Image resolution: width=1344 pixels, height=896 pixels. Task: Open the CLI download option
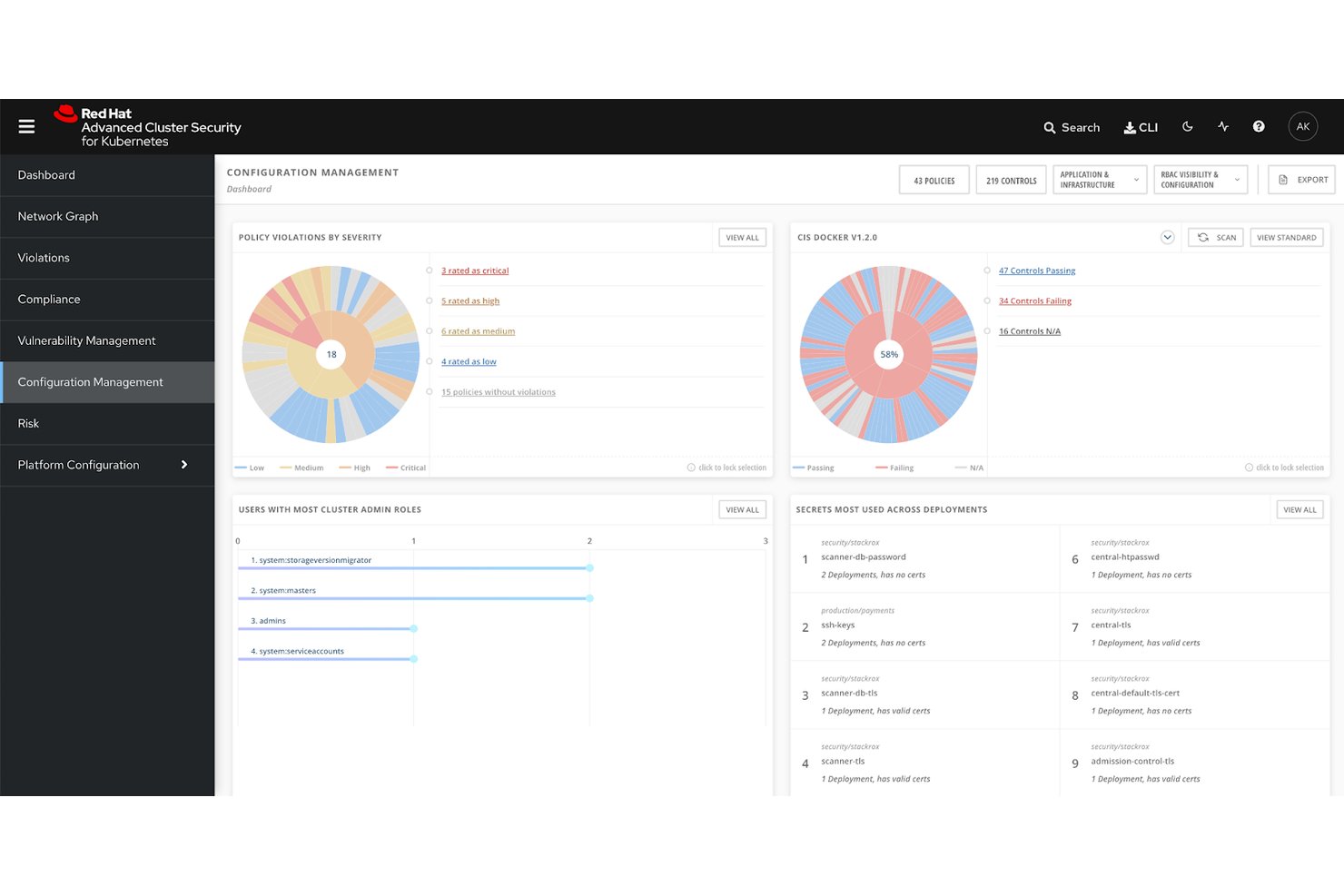(1141, 128)
